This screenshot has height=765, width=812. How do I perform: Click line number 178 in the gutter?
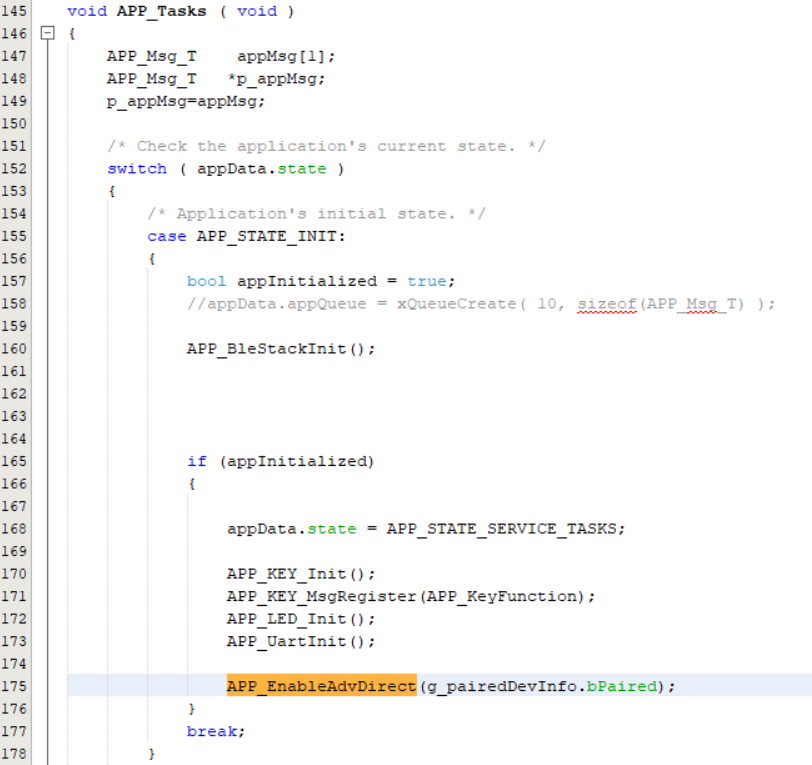pos(14,754)
